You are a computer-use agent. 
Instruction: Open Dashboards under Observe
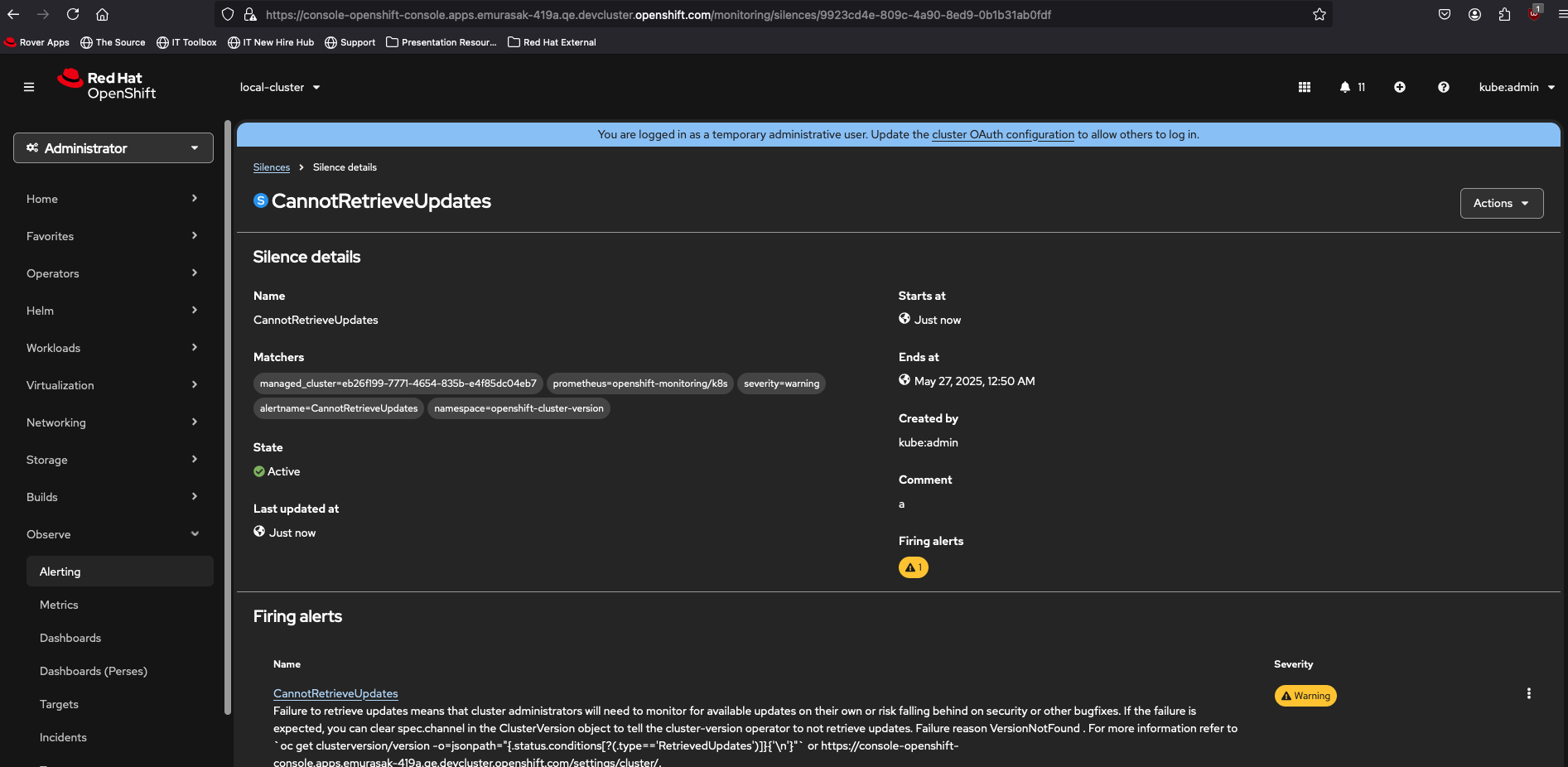(120, 638)
